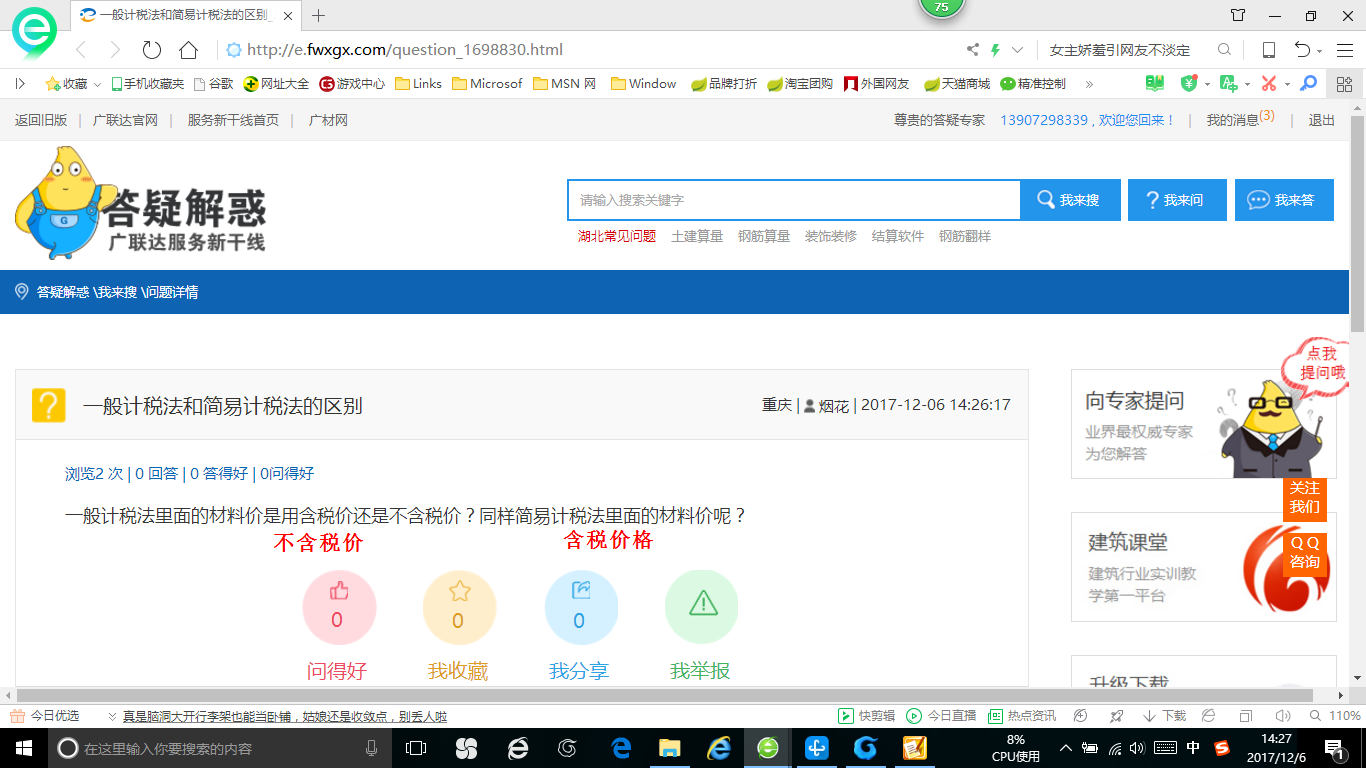1366x768 pixels.
Task: Select the 钢筋翻样 tag
Action: tap(965, 237)
